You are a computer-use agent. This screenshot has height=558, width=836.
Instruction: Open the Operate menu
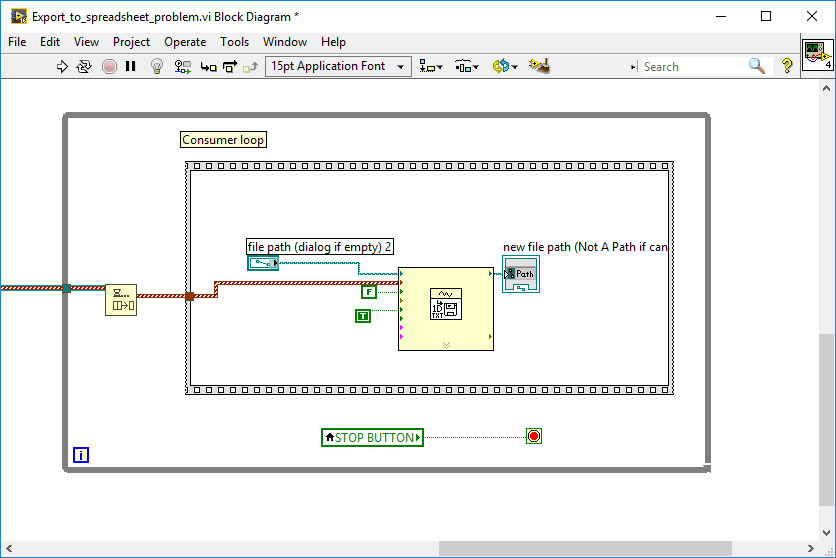[x=185, y=42]
